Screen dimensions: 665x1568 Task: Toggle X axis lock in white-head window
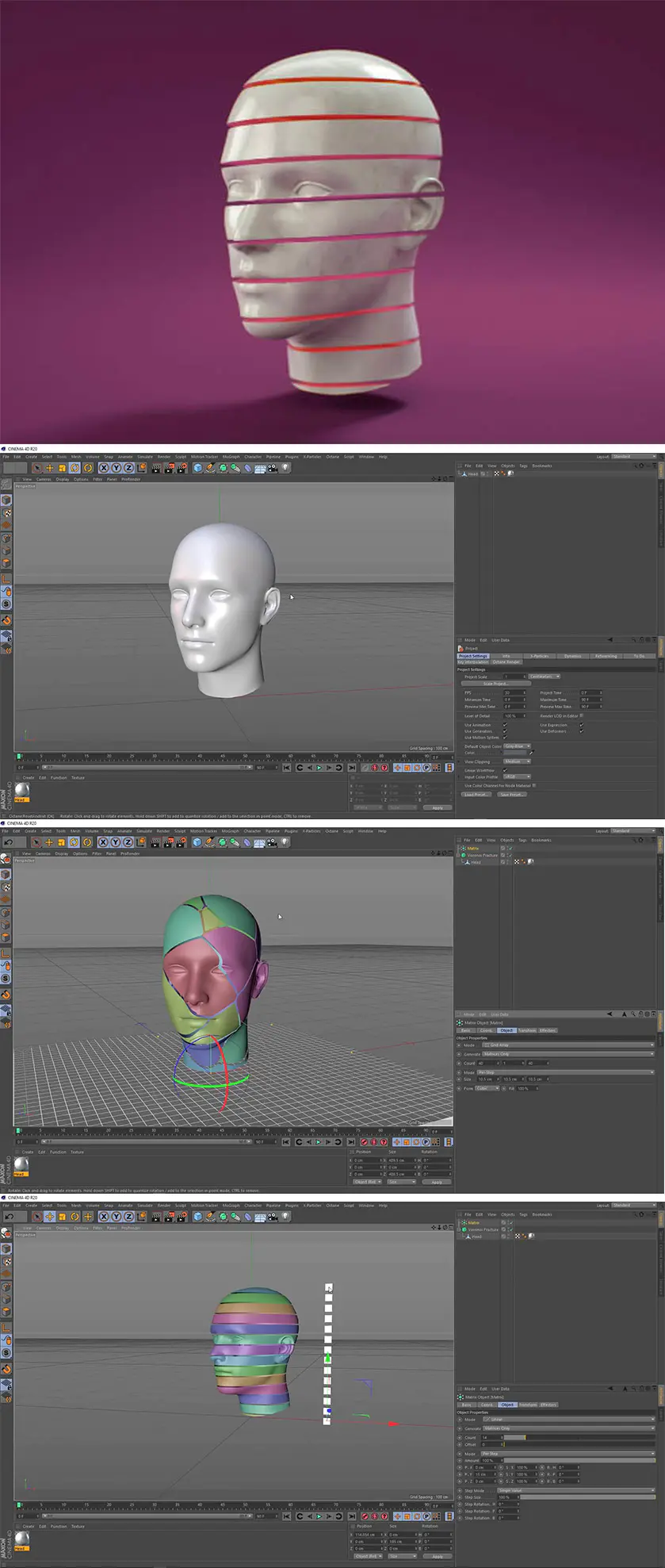click(104, 468)
